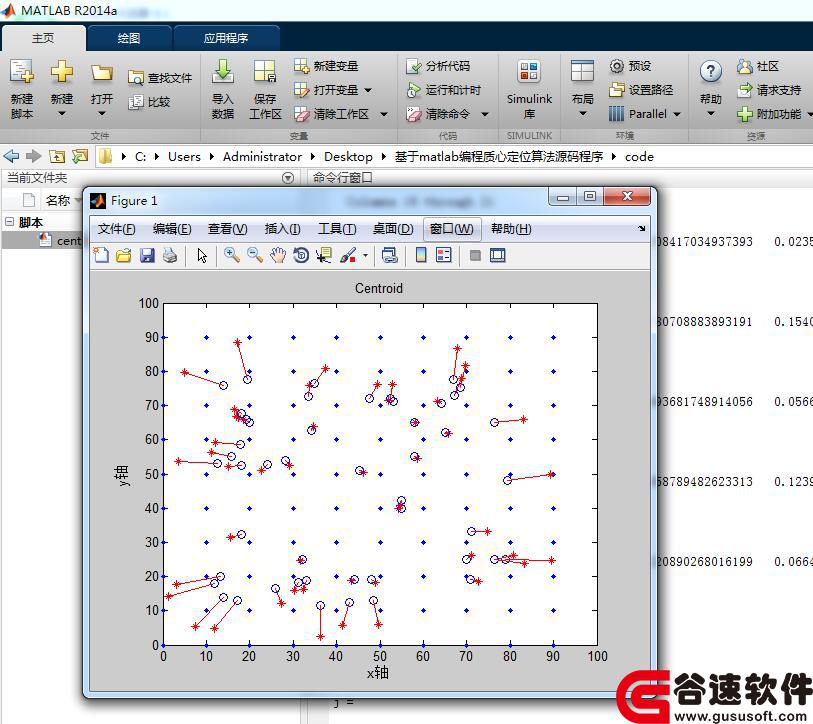Select rotate 3D tool

point(301,255)
